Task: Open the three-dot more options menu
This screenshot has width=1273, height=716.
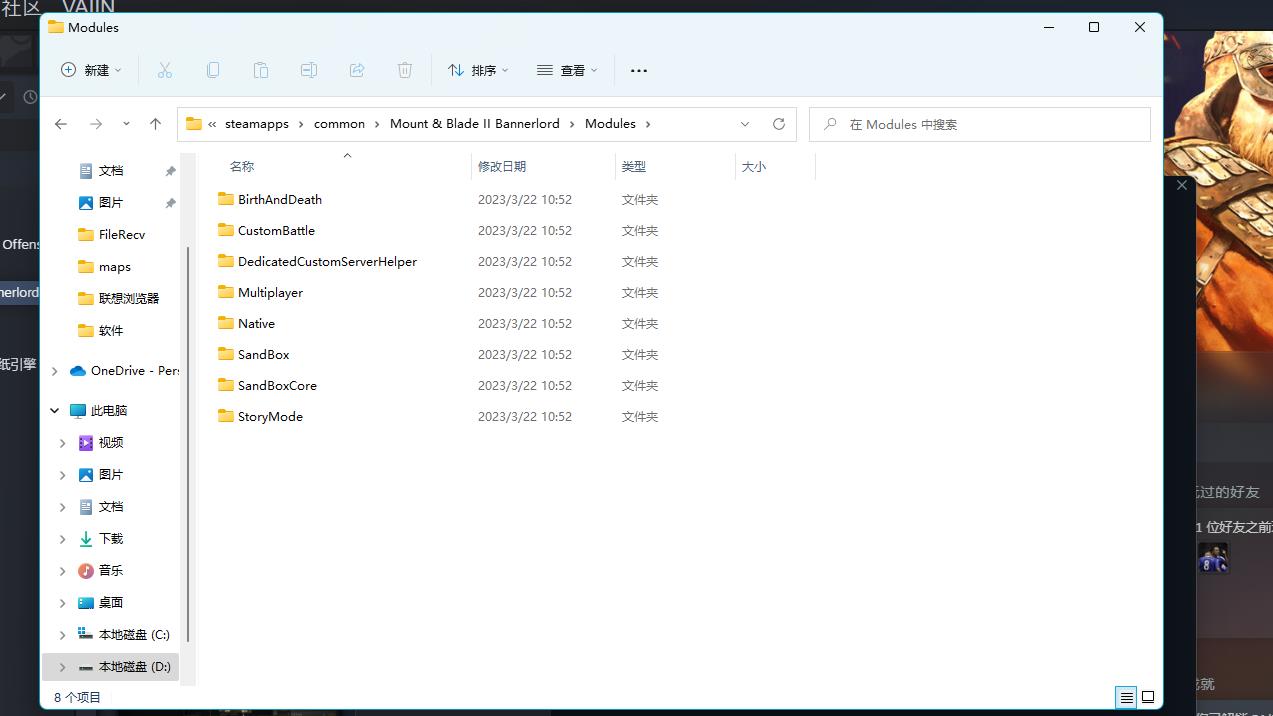Action: pos(639,70)
